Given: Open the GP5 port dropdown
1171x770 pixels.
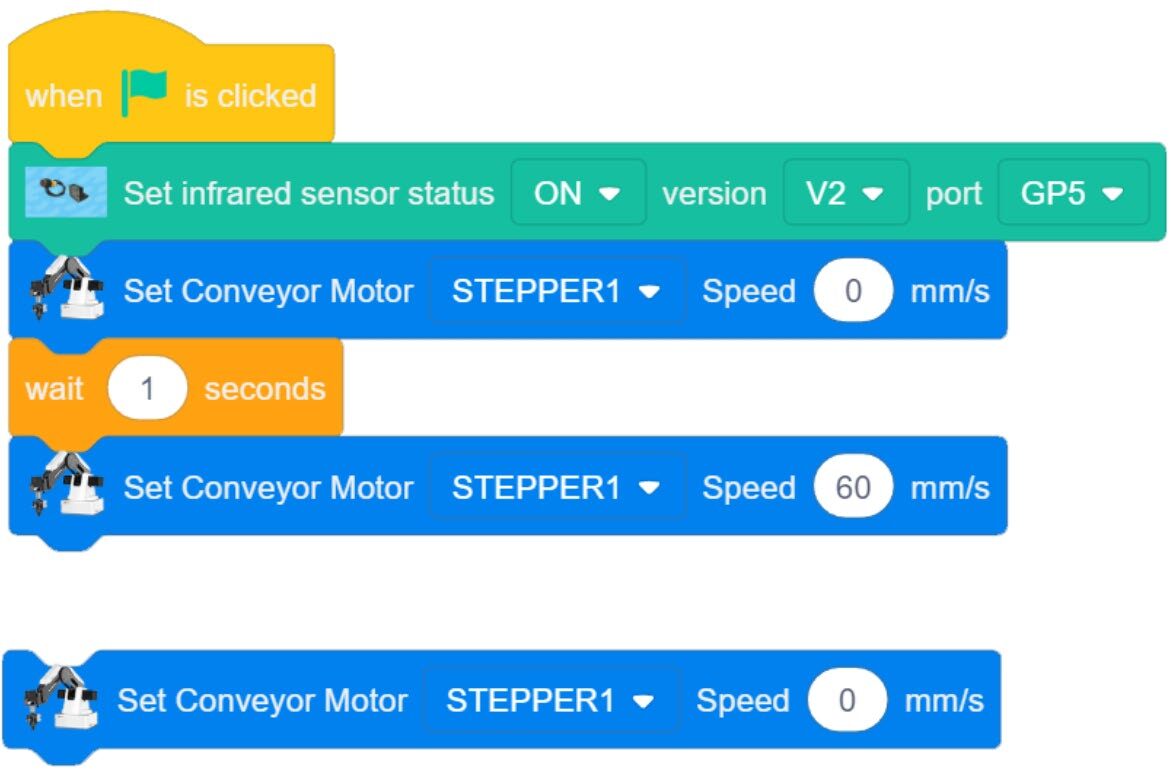Looking at the screenshot, I should (1073, 193).
